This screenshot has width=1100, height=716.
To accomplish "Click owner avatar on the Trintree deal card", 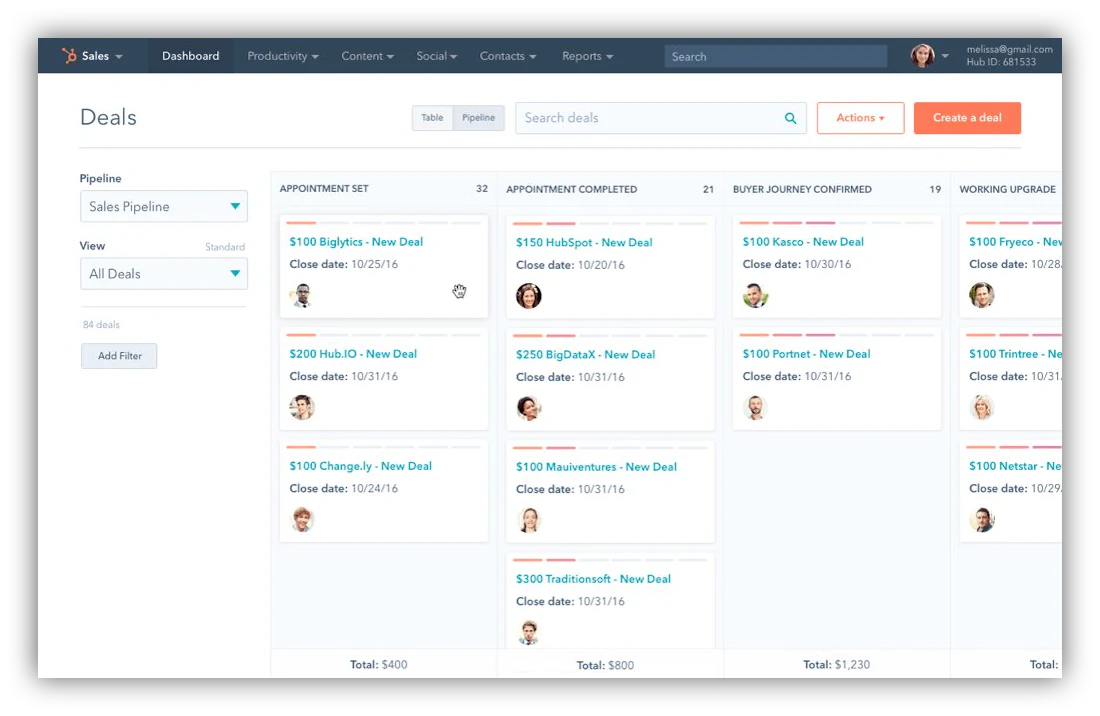I will [x=981, y=407].
